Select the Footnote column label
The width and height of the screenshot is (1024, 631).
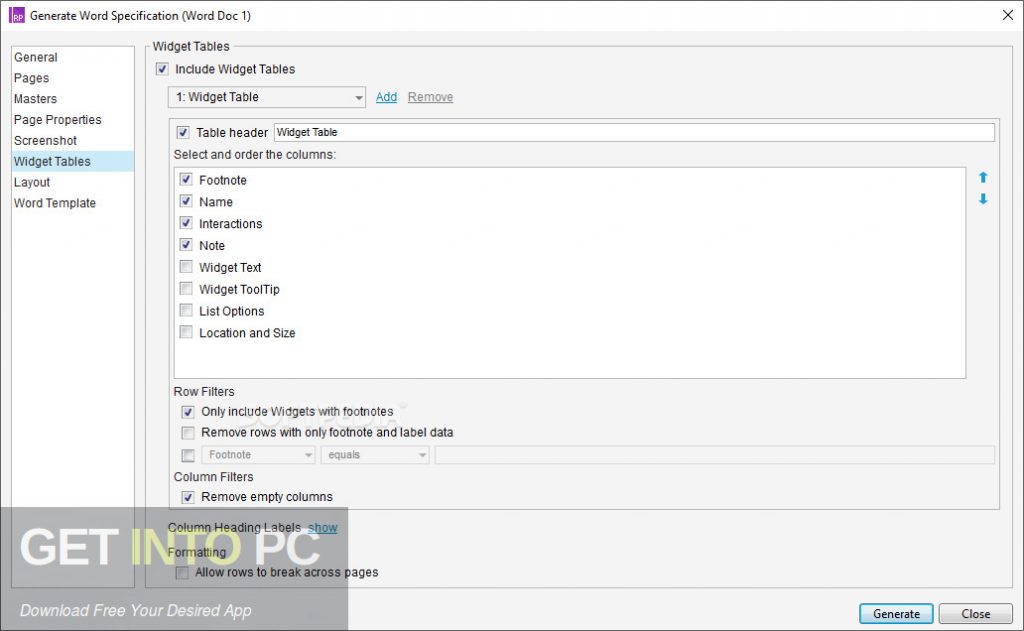click(x=223, y=180)
